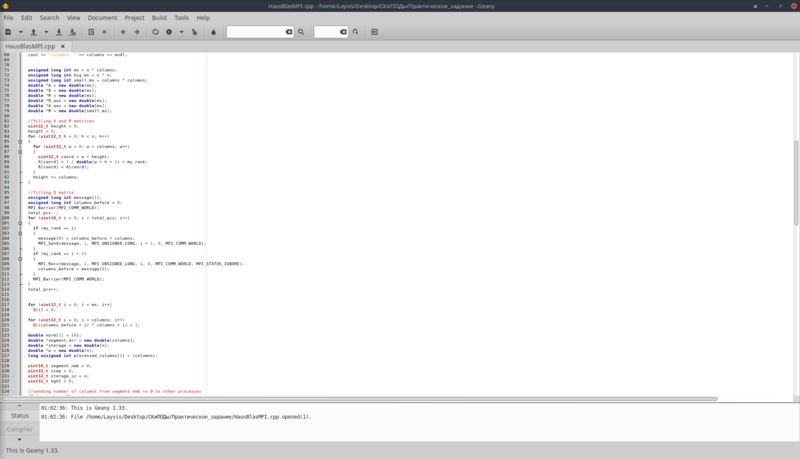Save the current file via toolbar
Image resolution: width=800 pixels, height=459 pixels.
coord(59,32)
